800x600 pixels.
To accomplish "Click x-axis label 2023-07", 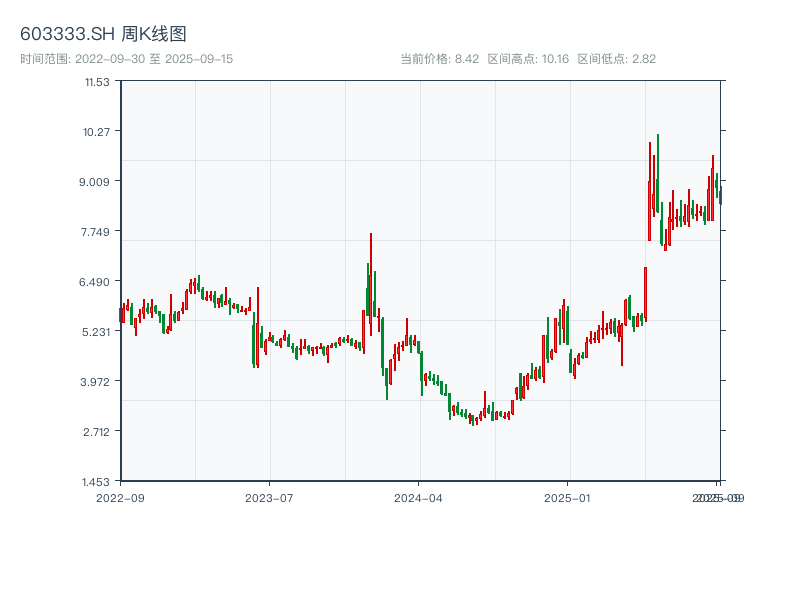I will point(269,498).
